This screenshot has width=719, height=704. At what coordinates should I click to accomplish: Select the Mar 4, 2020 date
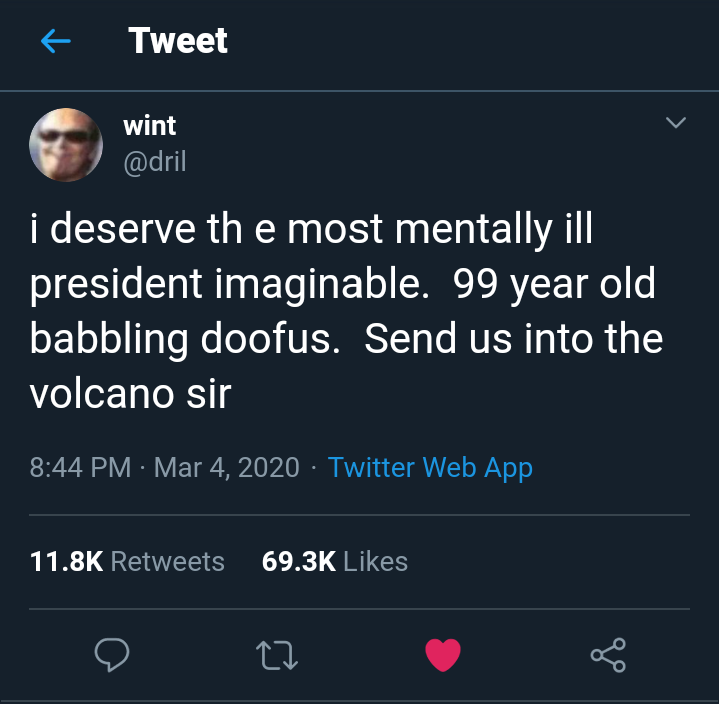(x=227, y=467)
